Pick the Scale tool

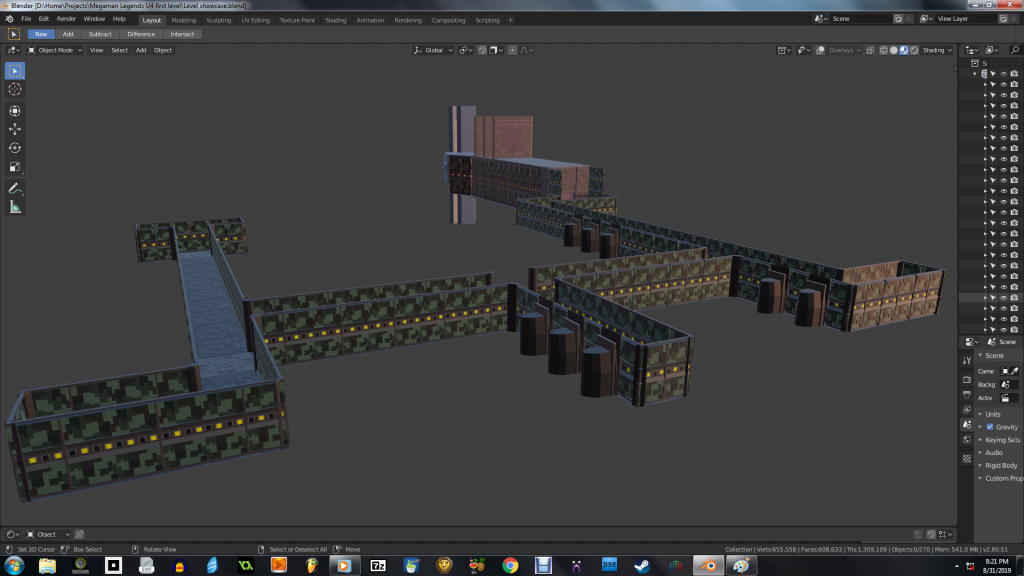(x=15, y=167)
